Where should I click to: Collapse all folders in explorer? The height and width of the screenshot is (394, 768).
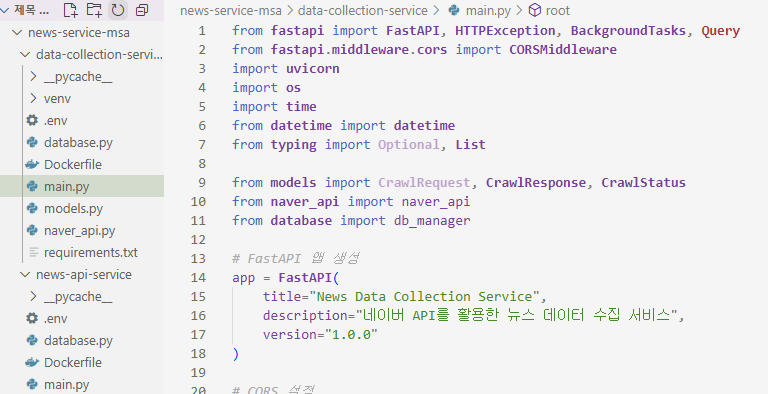pos(142,10)
